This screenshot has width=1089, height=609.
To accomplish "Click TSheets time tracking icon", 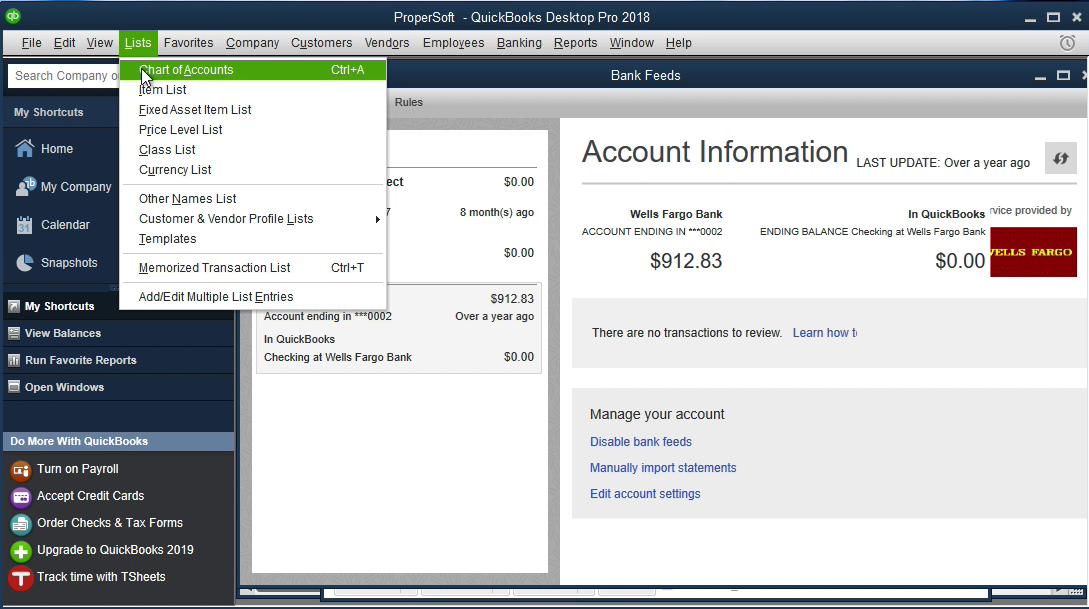I will pos(21,578).
